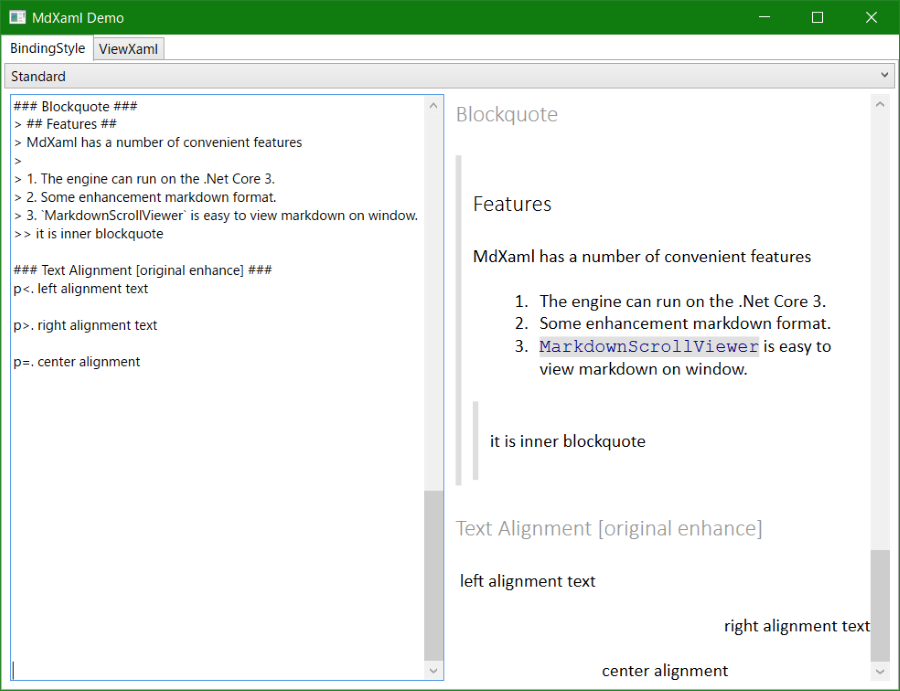Click the Blockquote heading in preview
Image resolution: width=900 pixels, height=691 pixels.
pyautogui.click(x=506, y=115)
